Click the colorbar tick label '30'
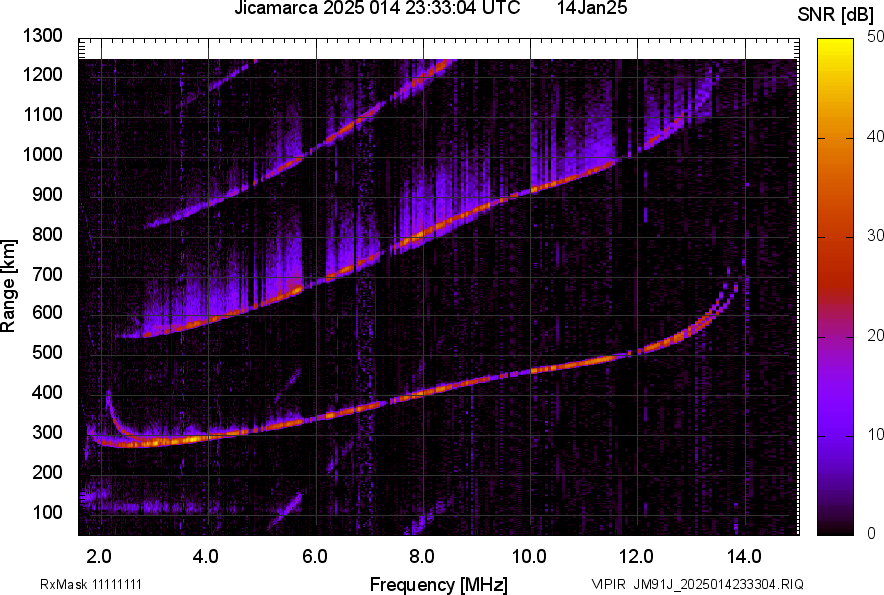Image resolution: width=884 pixels, height=595 pixels. pyautogui.click(x=876, y=235)
